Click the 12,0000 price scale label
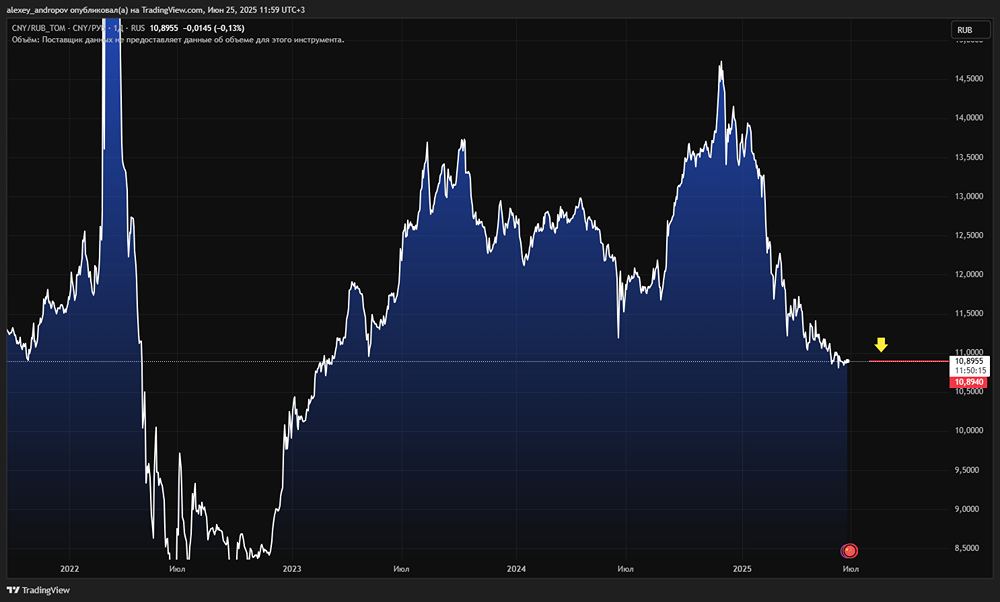The width and height of the screenshot is (1000, 602). [x=969, y=274]
